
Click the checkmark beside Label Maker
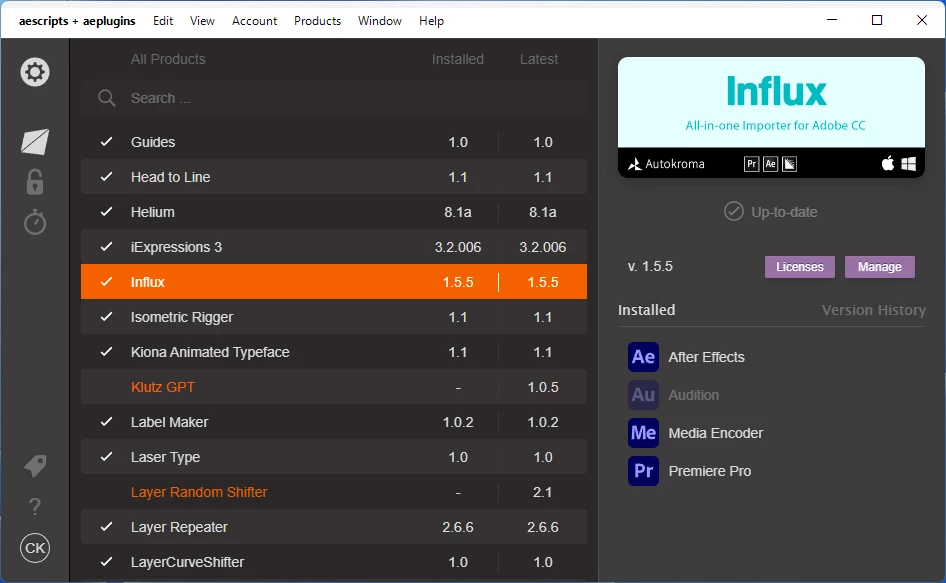106,422
